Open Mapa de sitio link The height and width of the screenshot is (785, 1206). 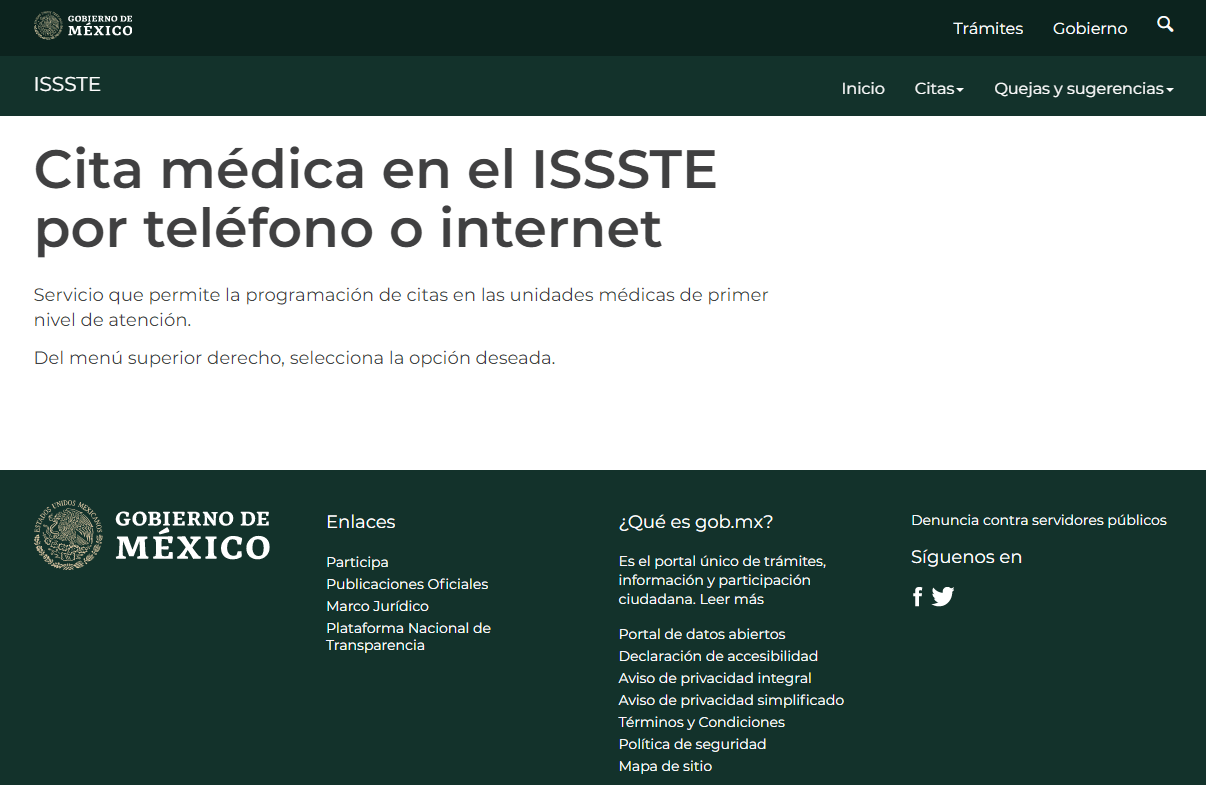tap(665, 766)
